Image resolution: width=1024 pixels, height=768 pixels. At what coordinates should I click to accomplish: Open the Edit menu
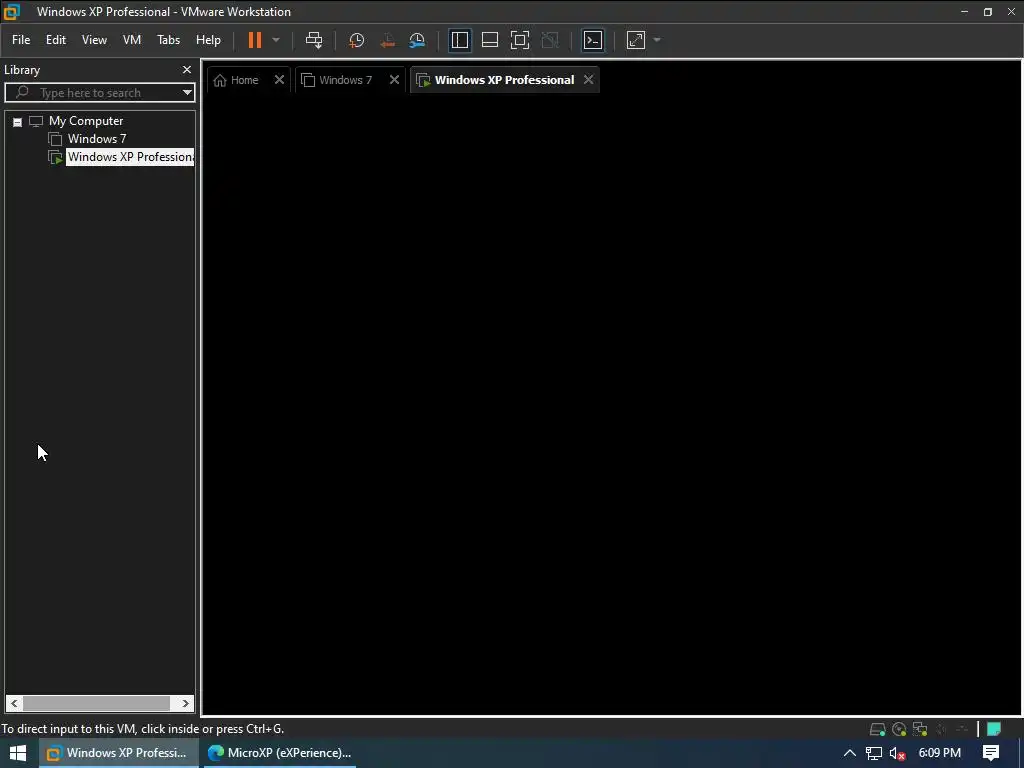click(x=56, y=40)
